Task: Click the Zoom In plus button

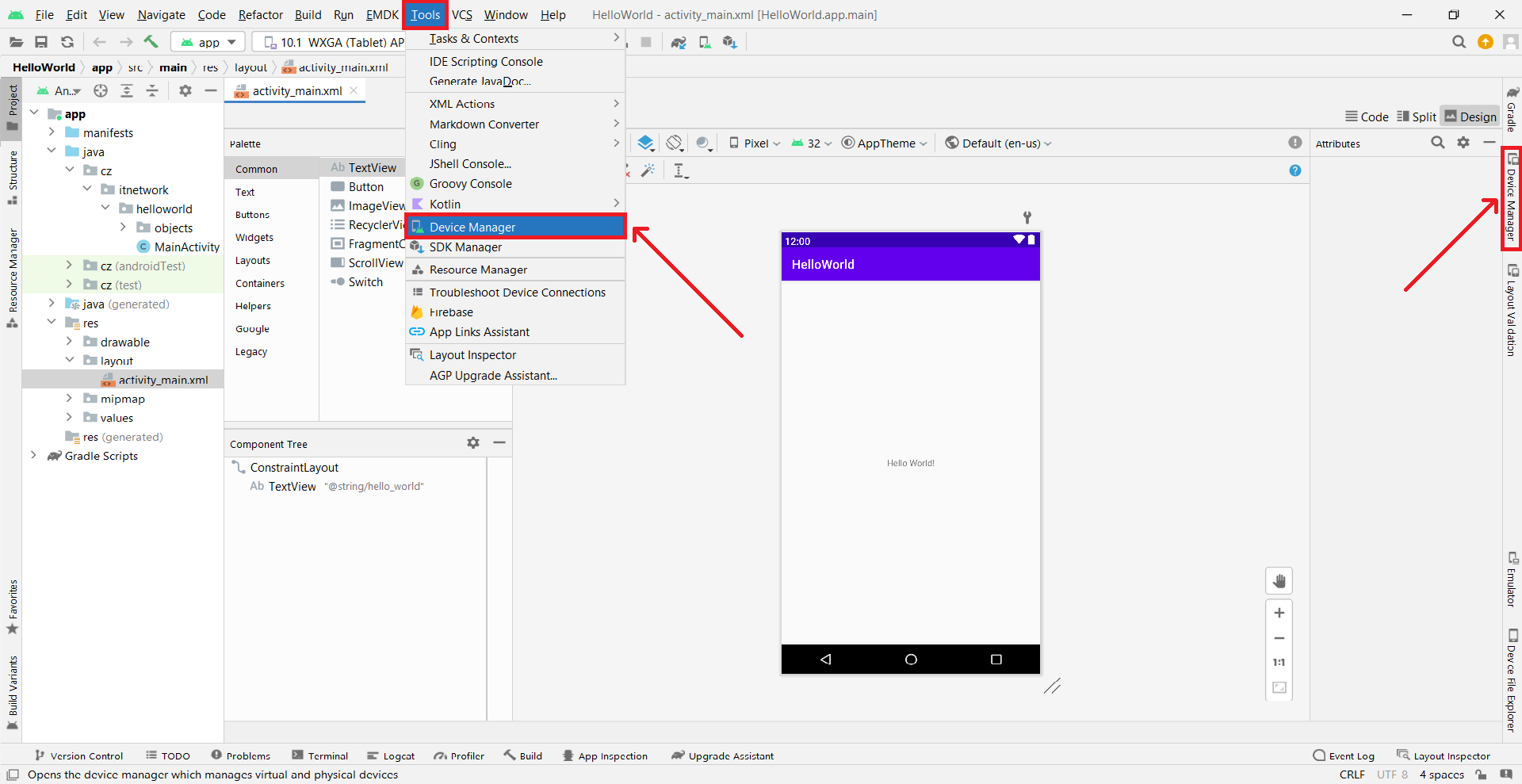Action: click(x=1279, y=613)
